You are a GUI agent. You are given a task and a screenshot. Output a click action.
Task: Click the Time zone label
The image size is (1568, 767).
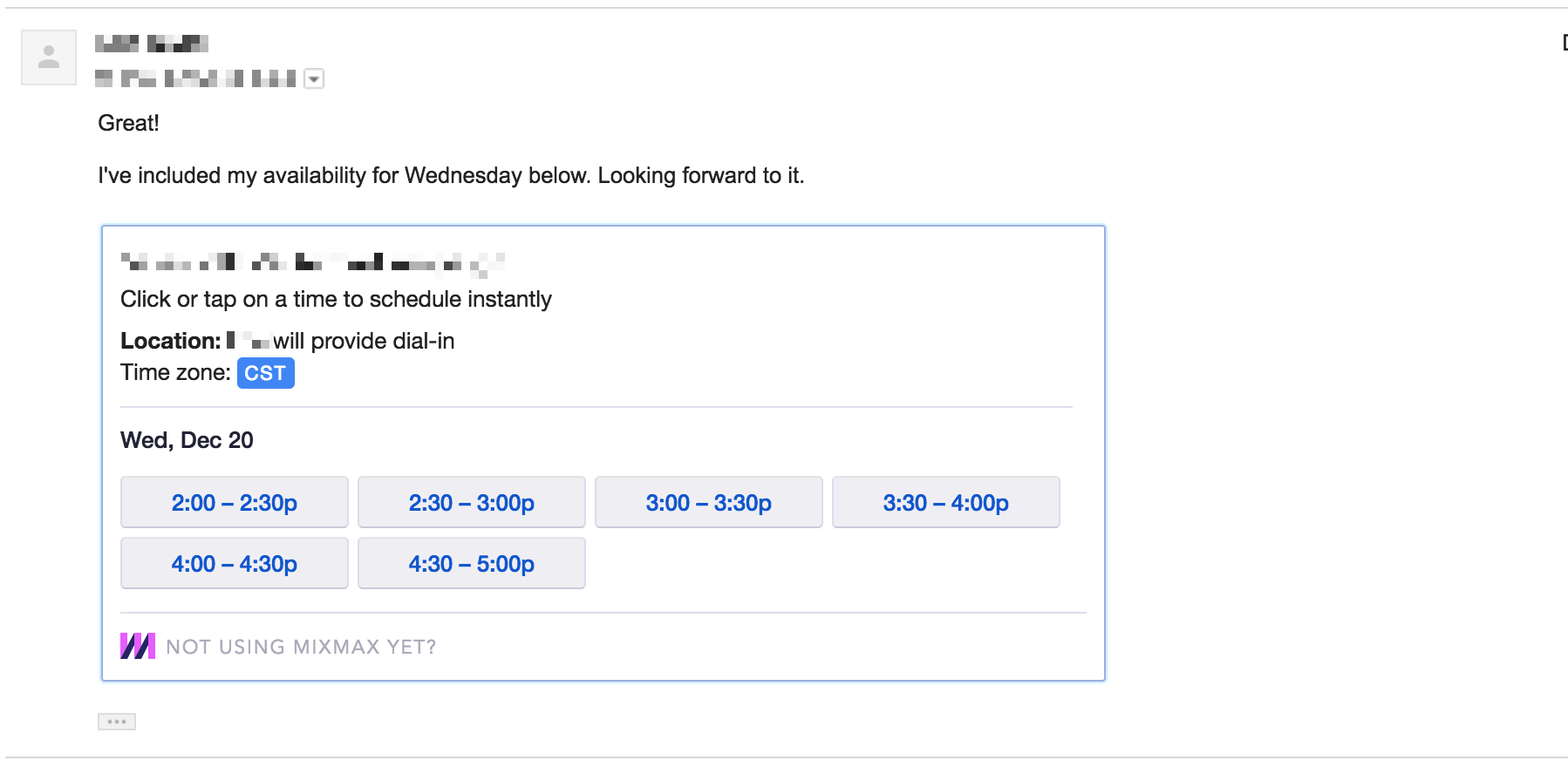click(x=175, y=373)
